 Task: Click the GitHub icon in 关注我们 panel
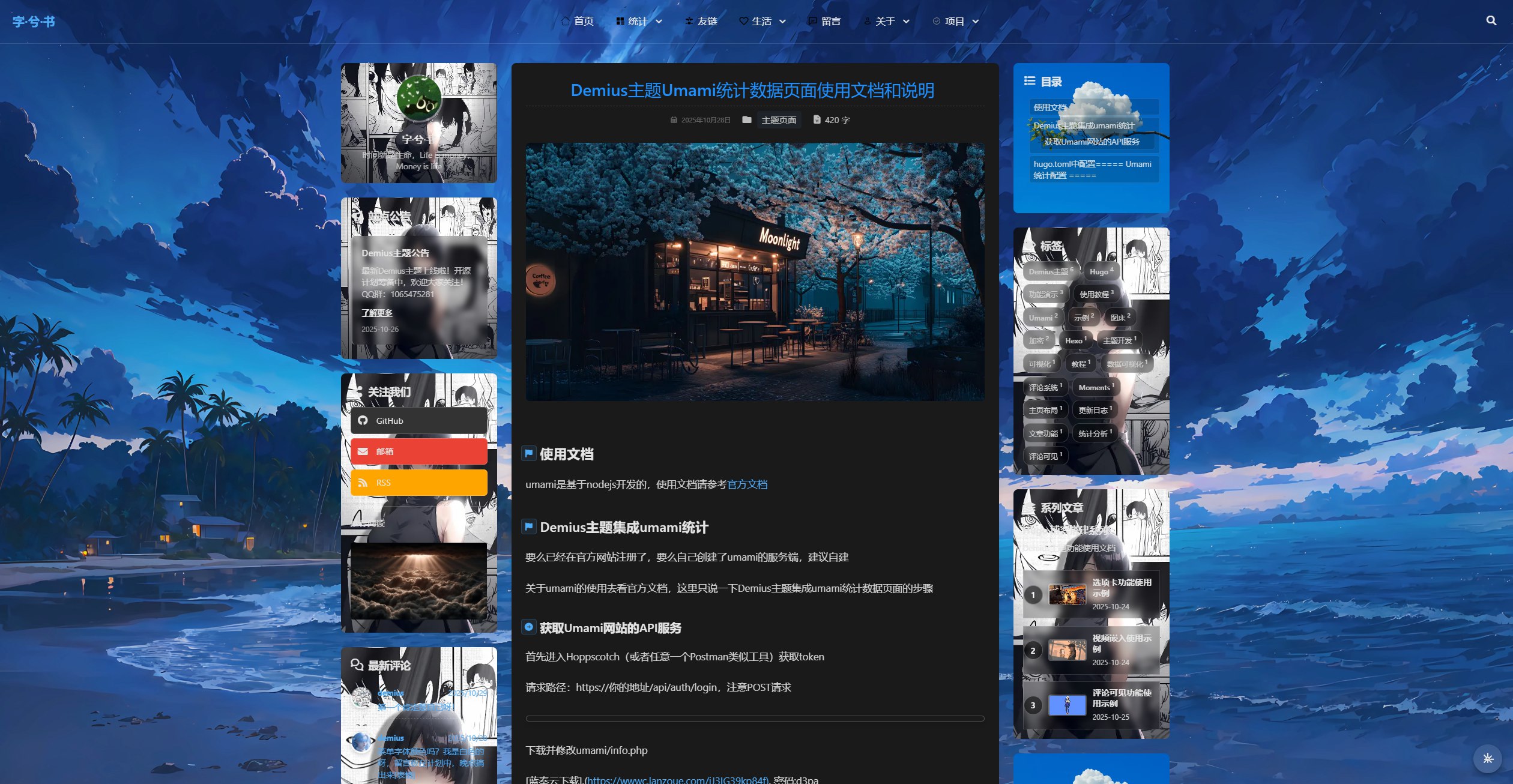363,421
